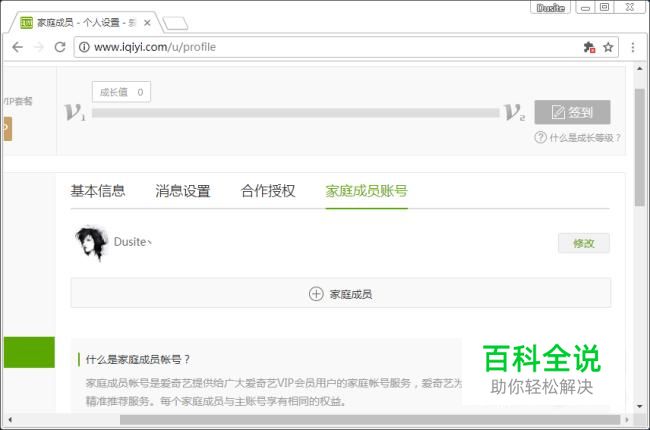Click the Dusite username text

point(132,242)
